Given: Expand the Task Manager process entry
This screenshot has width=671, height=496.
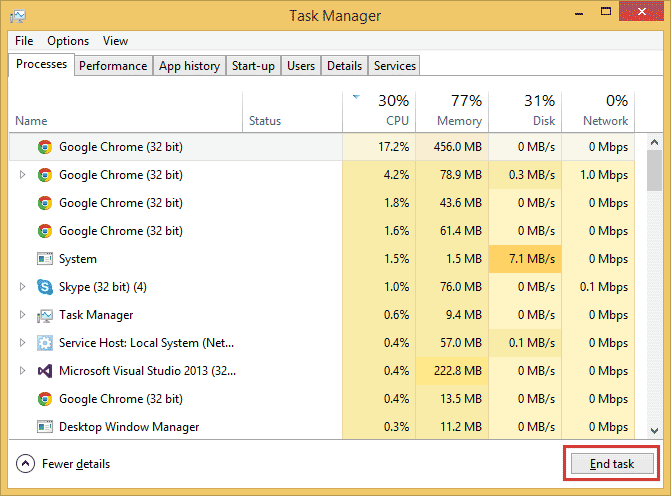Looking at the screenshot, I should pos(22,315).
